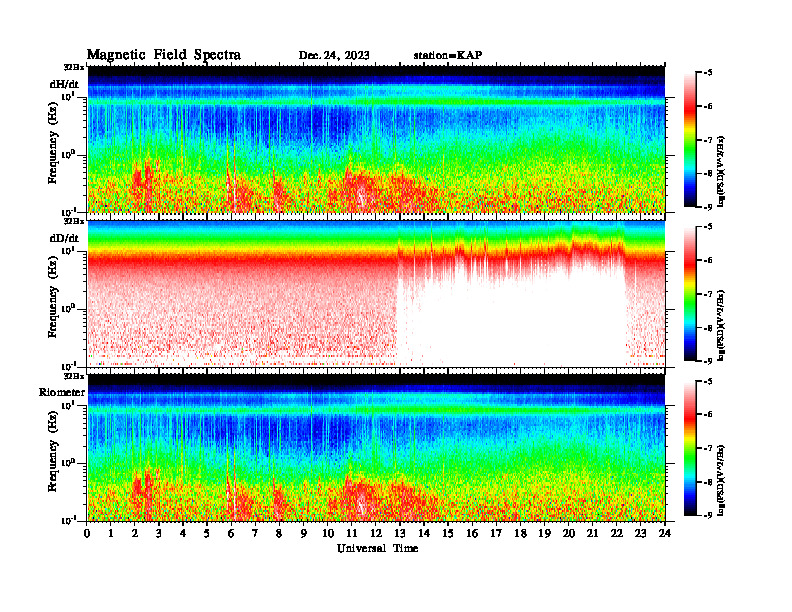Click the Riometer panel color scale bar
Image resolution: width=792 pixels, height=612 pixels.
690,448
